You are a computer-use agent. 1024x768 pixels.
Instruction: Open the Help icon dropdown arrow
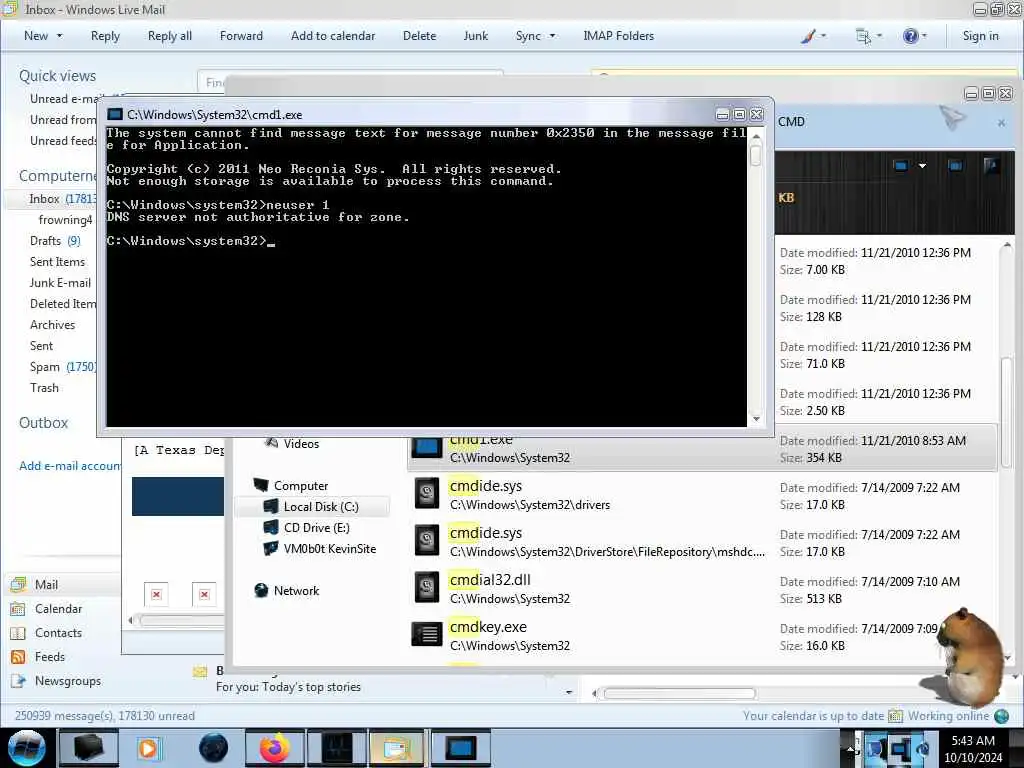(x=924, y=36)
